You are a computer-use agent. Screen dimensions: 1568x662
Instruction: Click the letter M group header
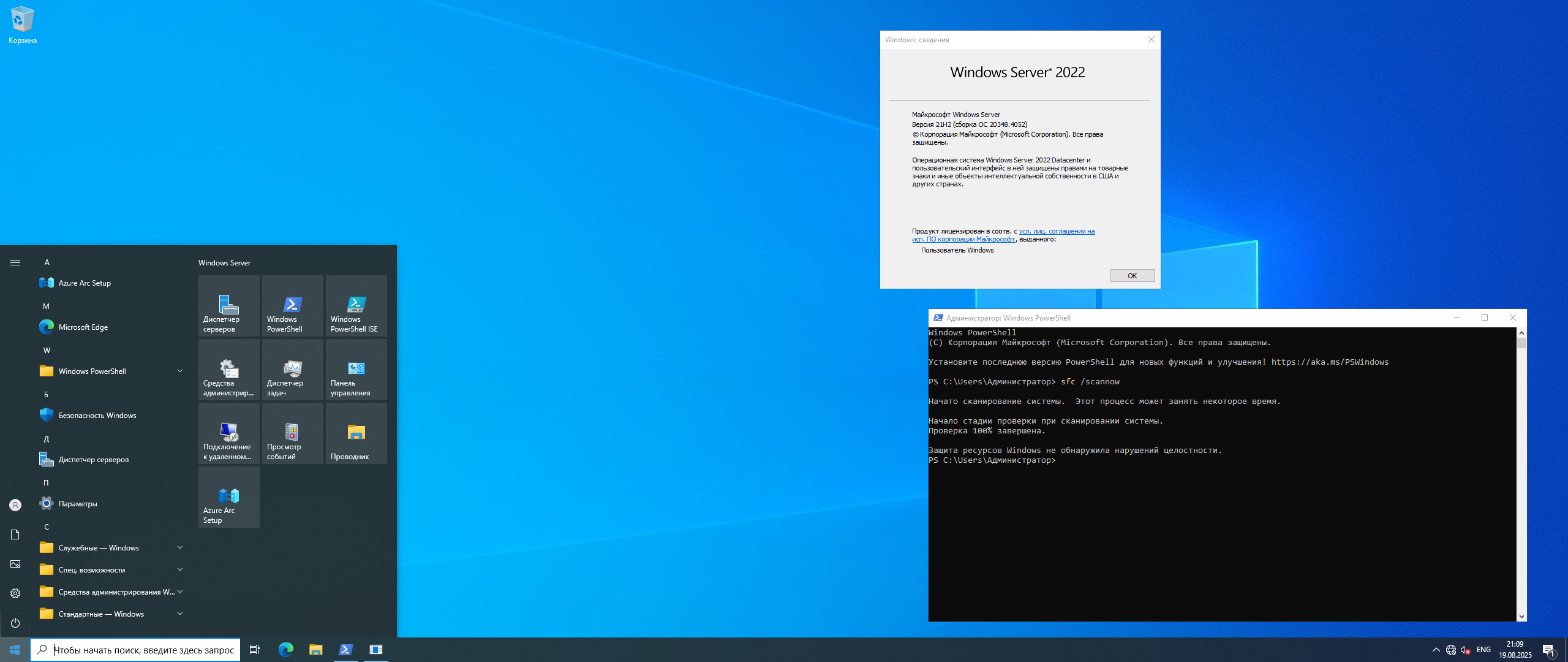pyautogui.click(x=46, y=306)
